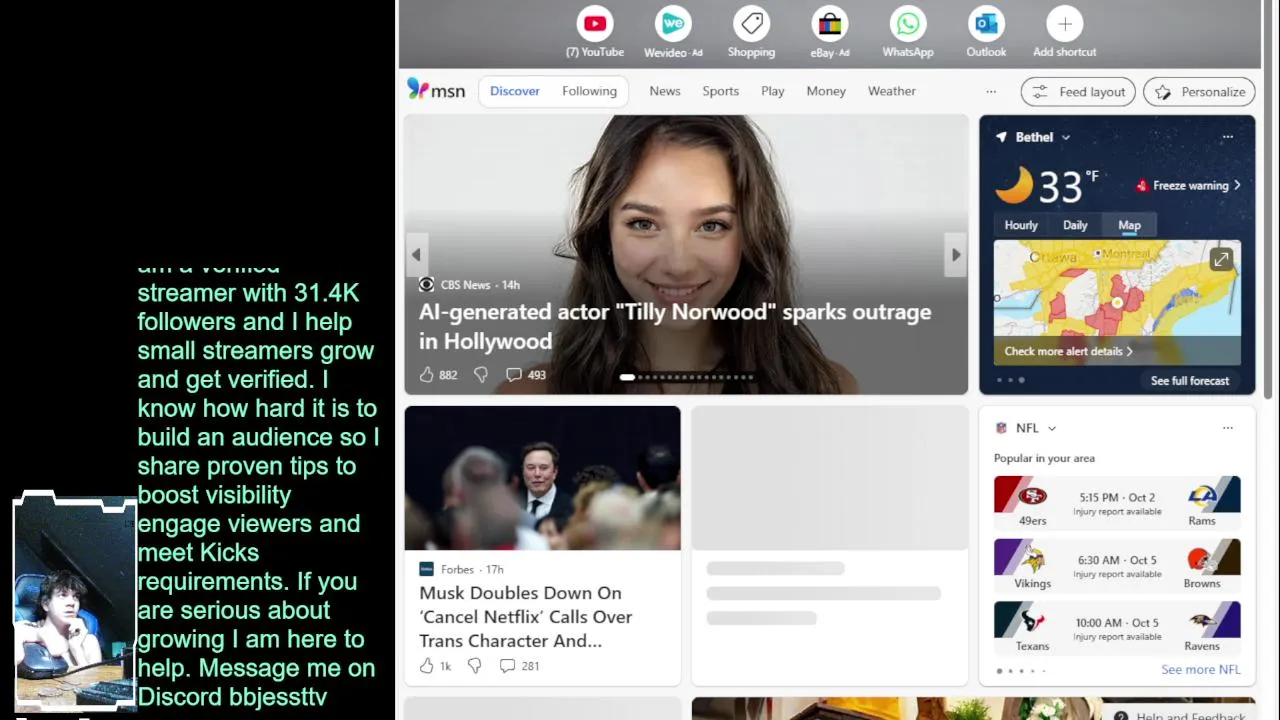Screen dimensions: 1280x720
Task: Go to previous carousel story
Action: click(416, 255)
